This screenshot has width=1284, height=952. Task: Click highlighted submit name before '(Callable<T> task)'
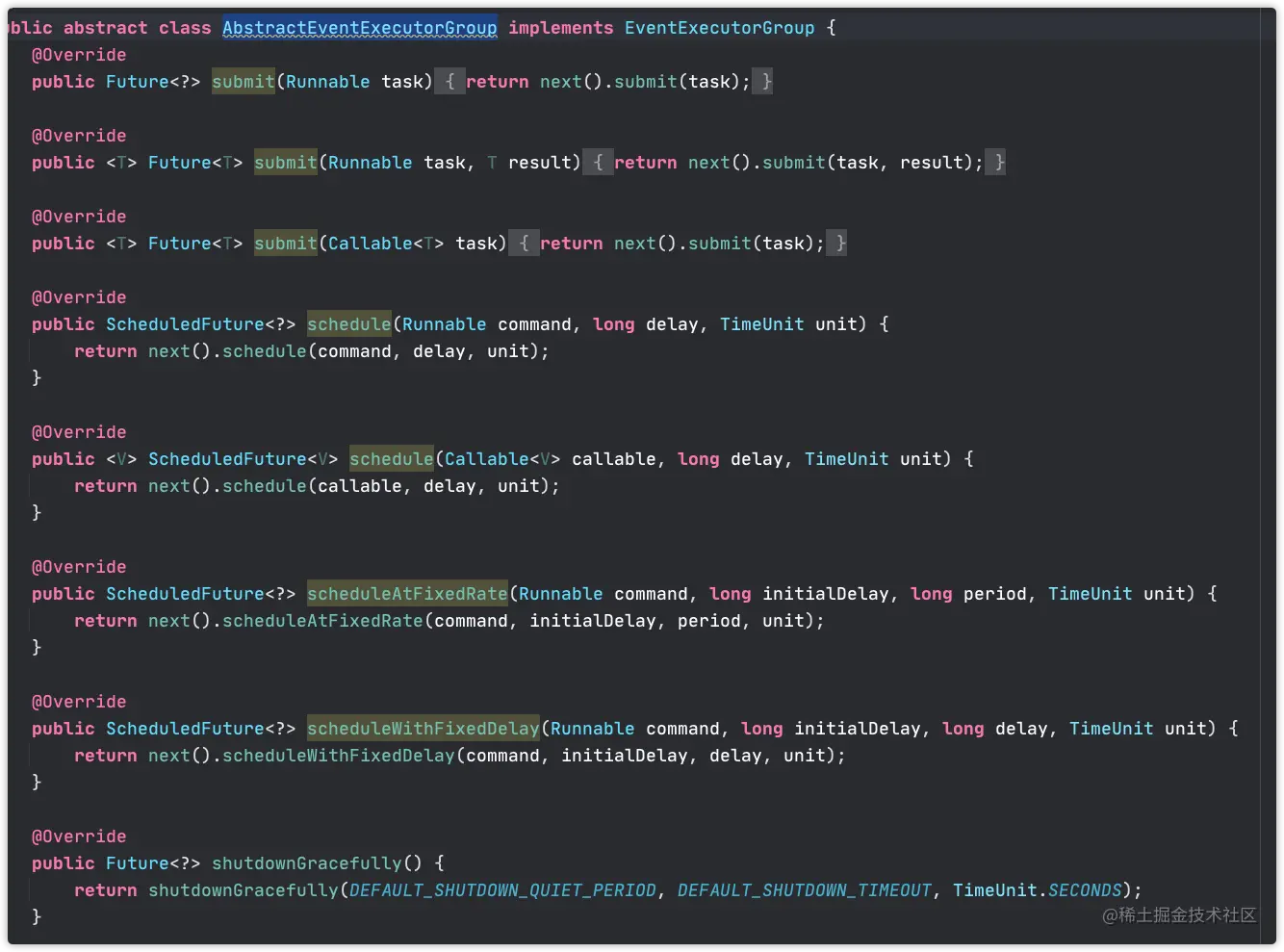[286, 244]
